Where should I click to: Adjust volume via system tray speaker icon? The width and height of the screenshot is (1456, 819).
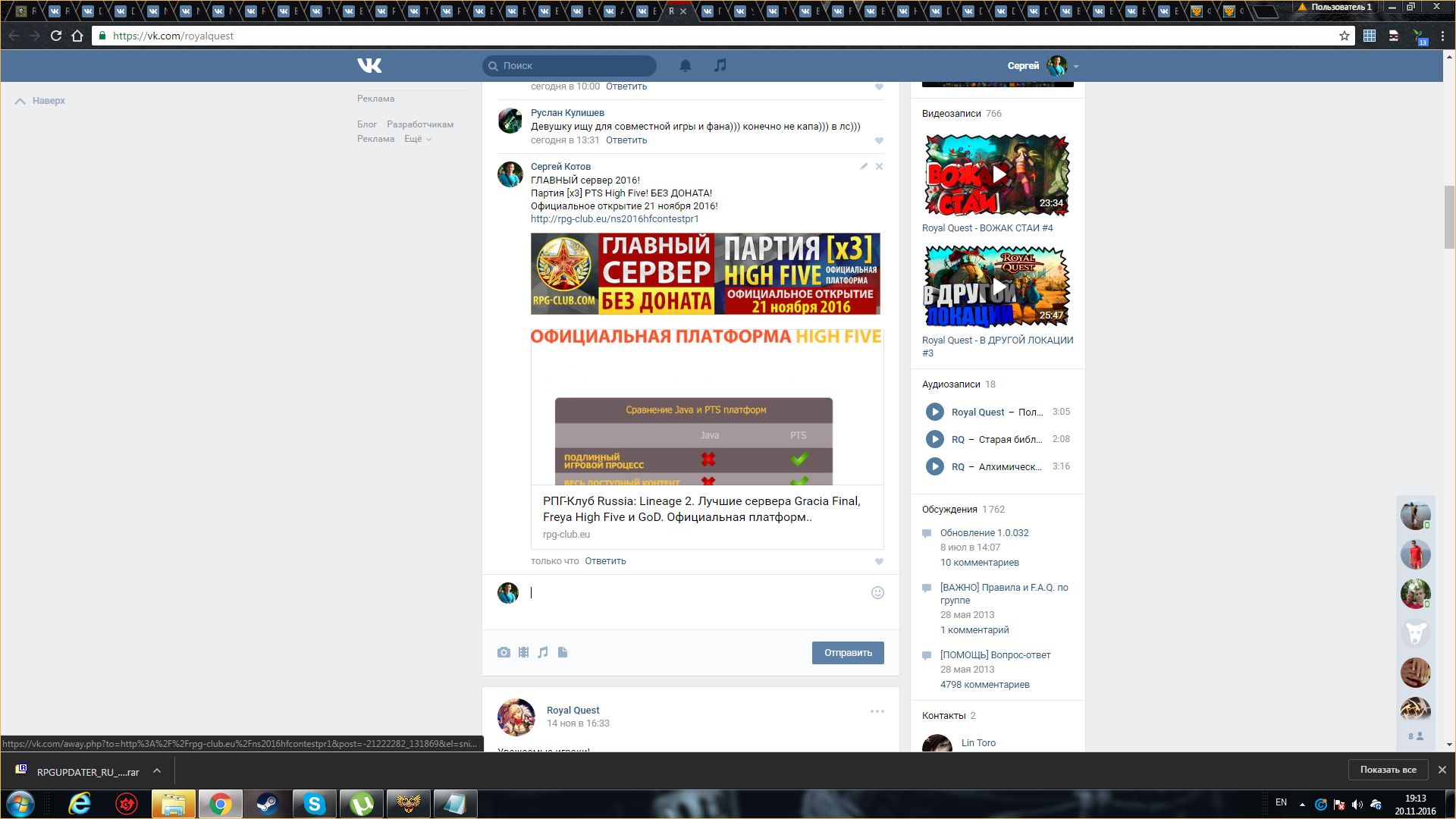coord(1357,804)
